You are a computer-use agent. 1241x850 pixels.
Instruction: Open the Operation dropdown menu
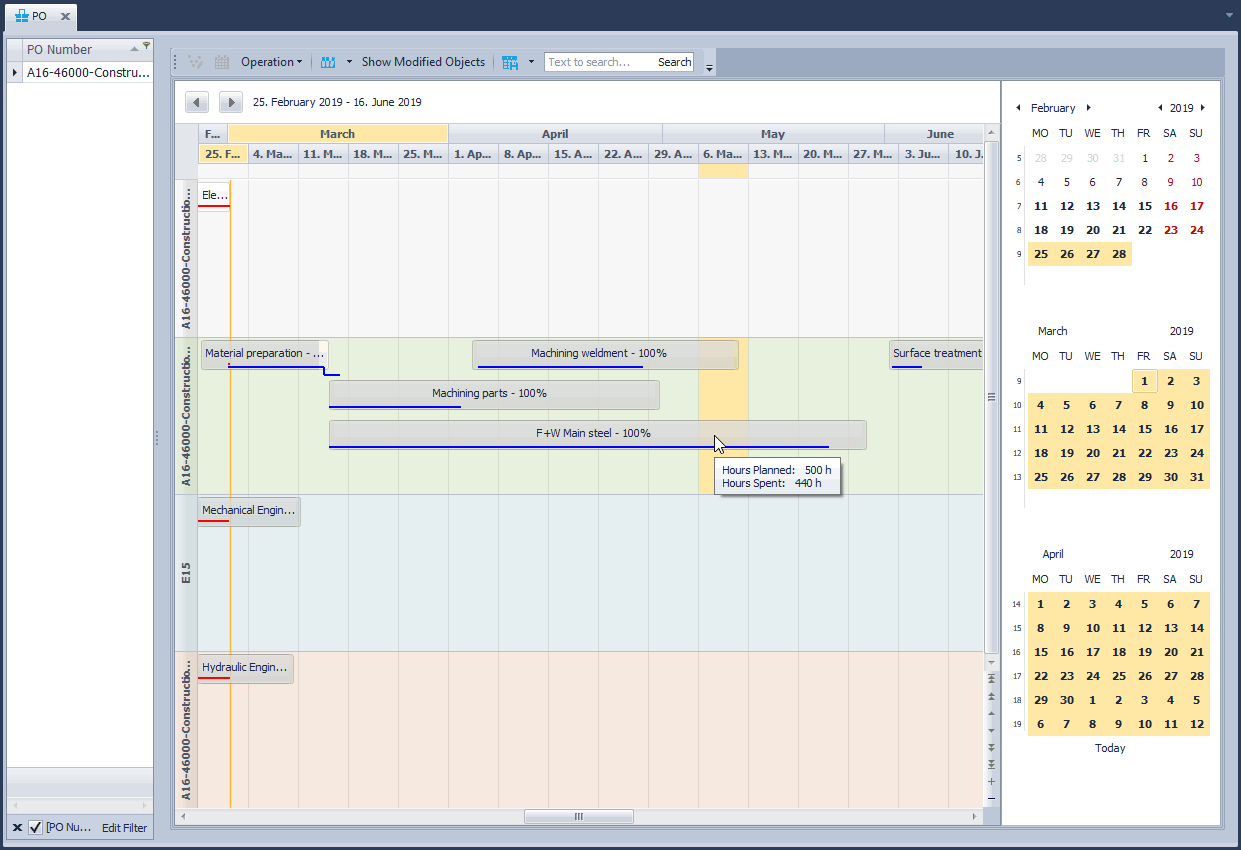coord(271,62)
